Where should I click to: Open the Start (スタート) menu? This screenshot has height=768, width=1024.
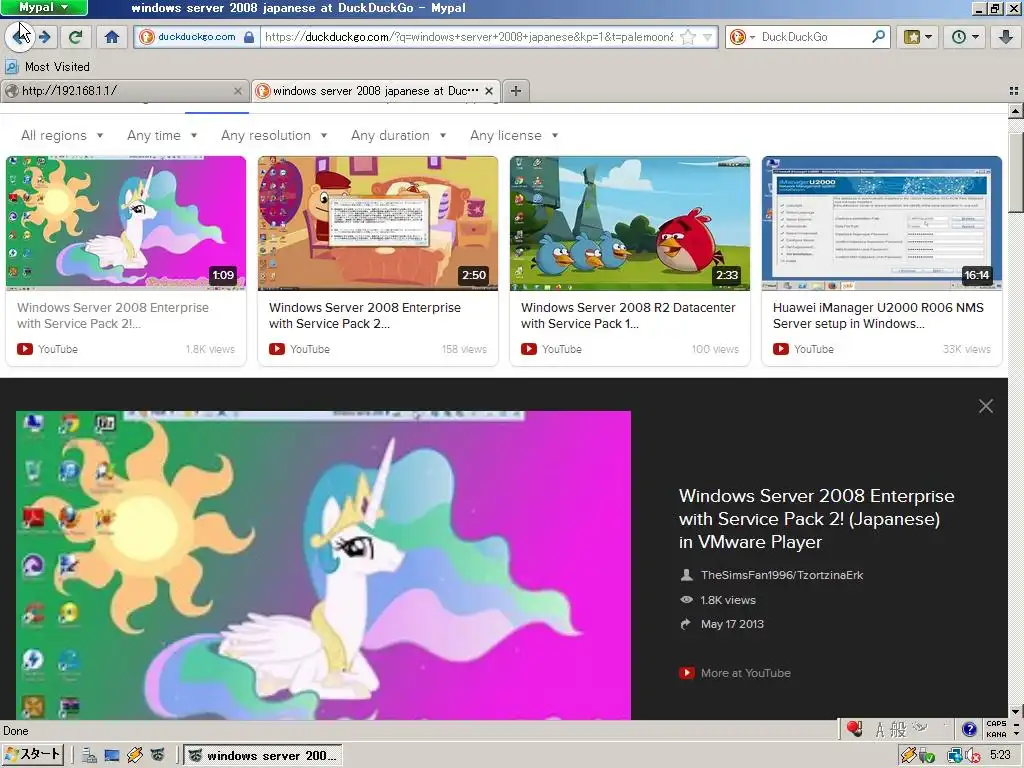(33, 755)
